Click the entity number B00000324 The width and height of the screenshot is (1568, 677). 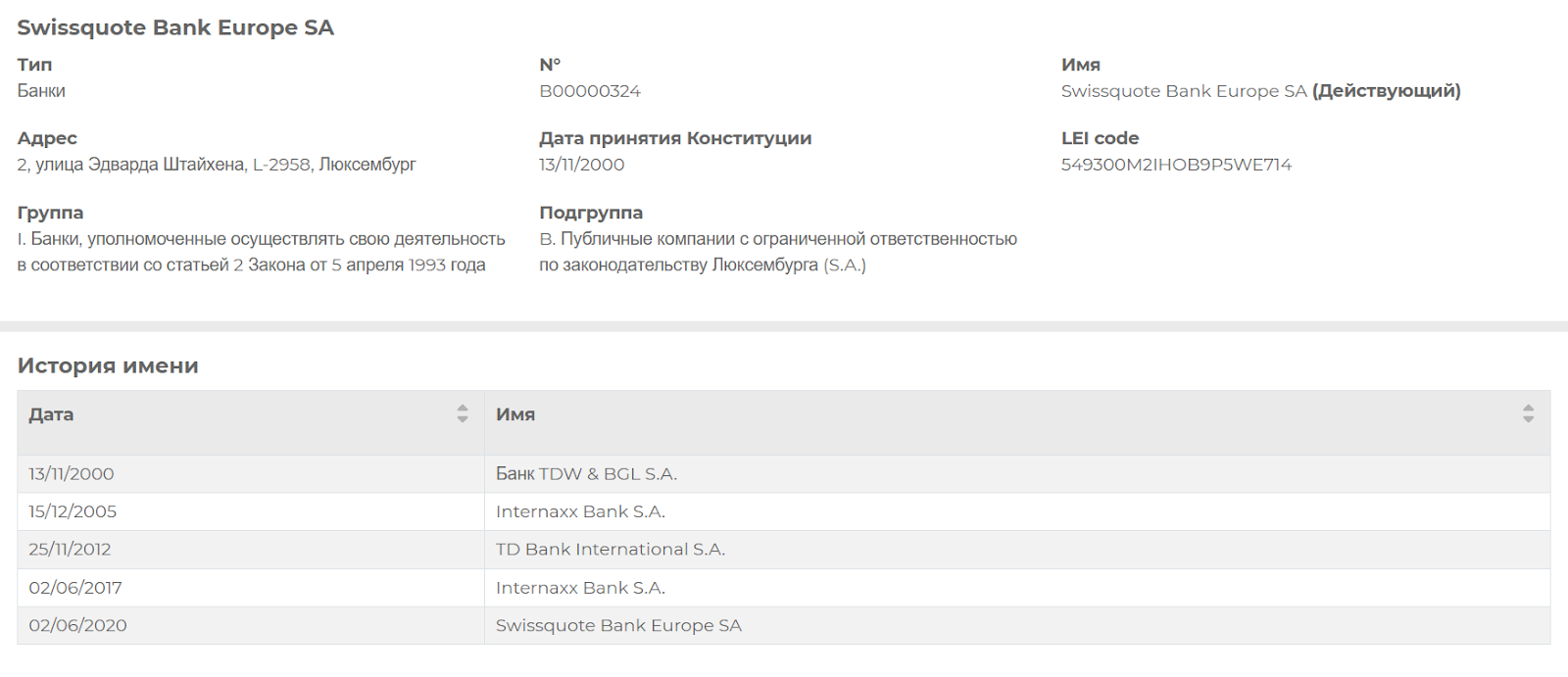click(590, 91)
